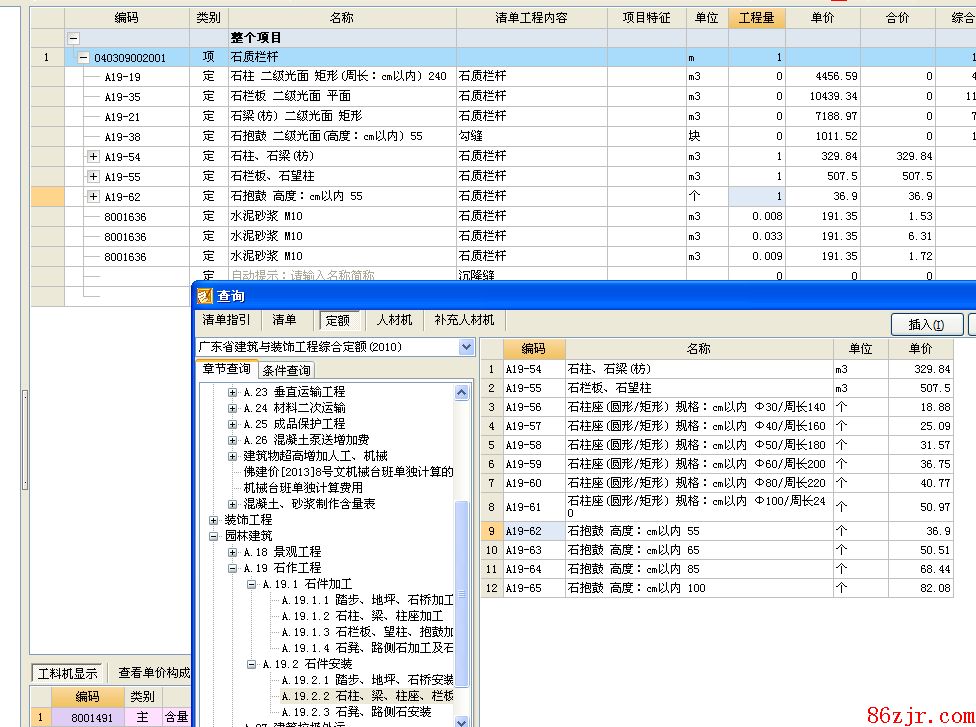Screen dimensions: 976x727
Task: Expand the A19-54 row in main grid
Action: click(94, 157)
